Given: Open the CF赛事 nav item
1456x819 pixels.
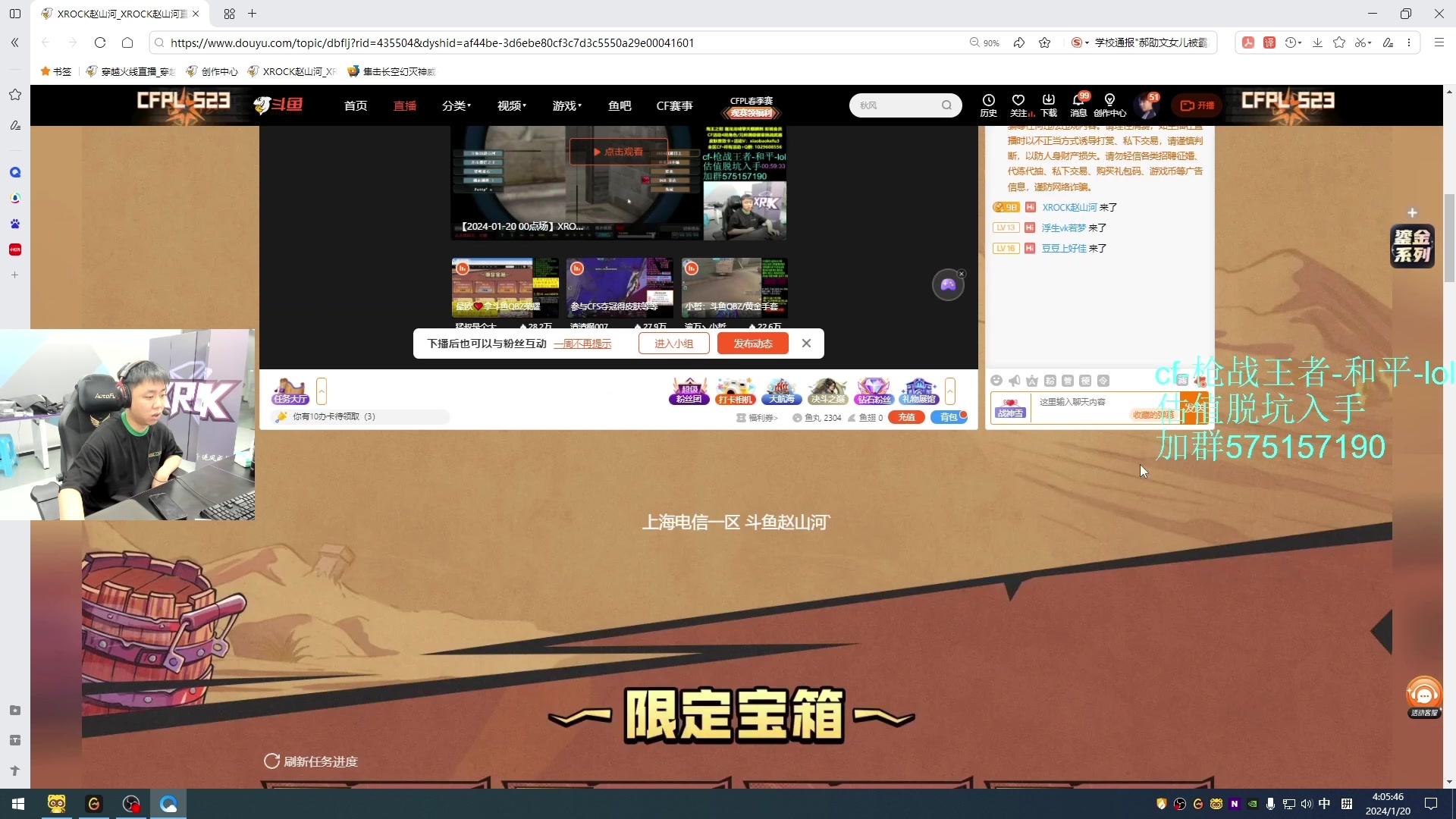Looking at the screenshot, I should (x=674, y=106).
